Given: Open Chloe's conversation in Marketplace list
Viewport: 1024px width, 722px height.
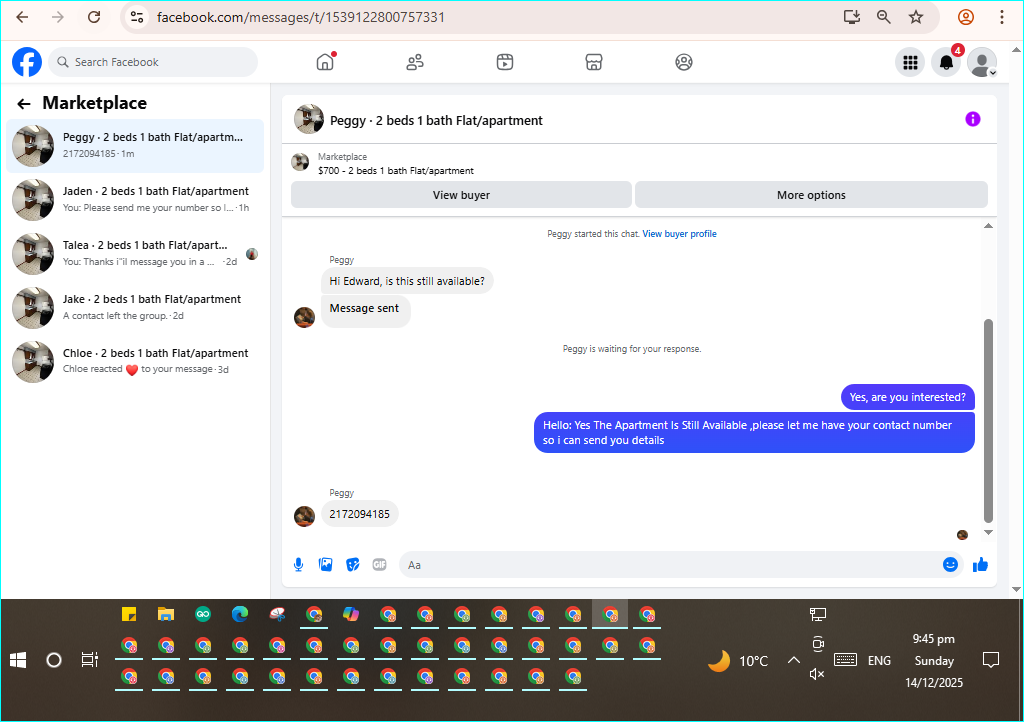Looking at the screenshot, I should coord(135,361).
